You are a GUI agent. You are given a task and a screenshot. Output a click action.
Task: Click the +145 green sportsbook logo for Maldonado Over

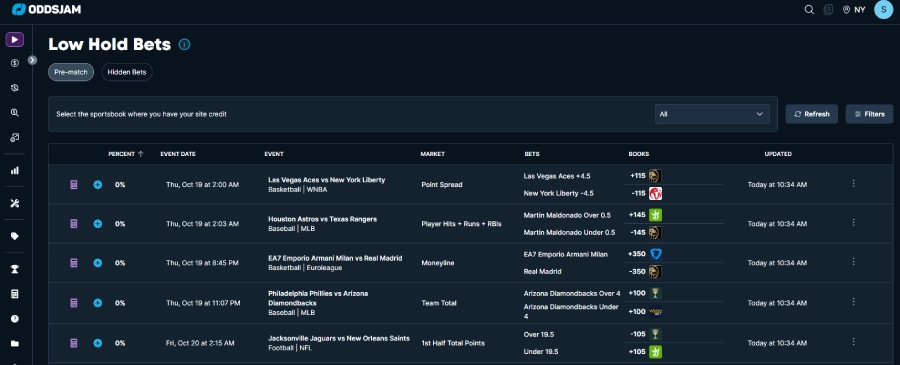point(655,215)
